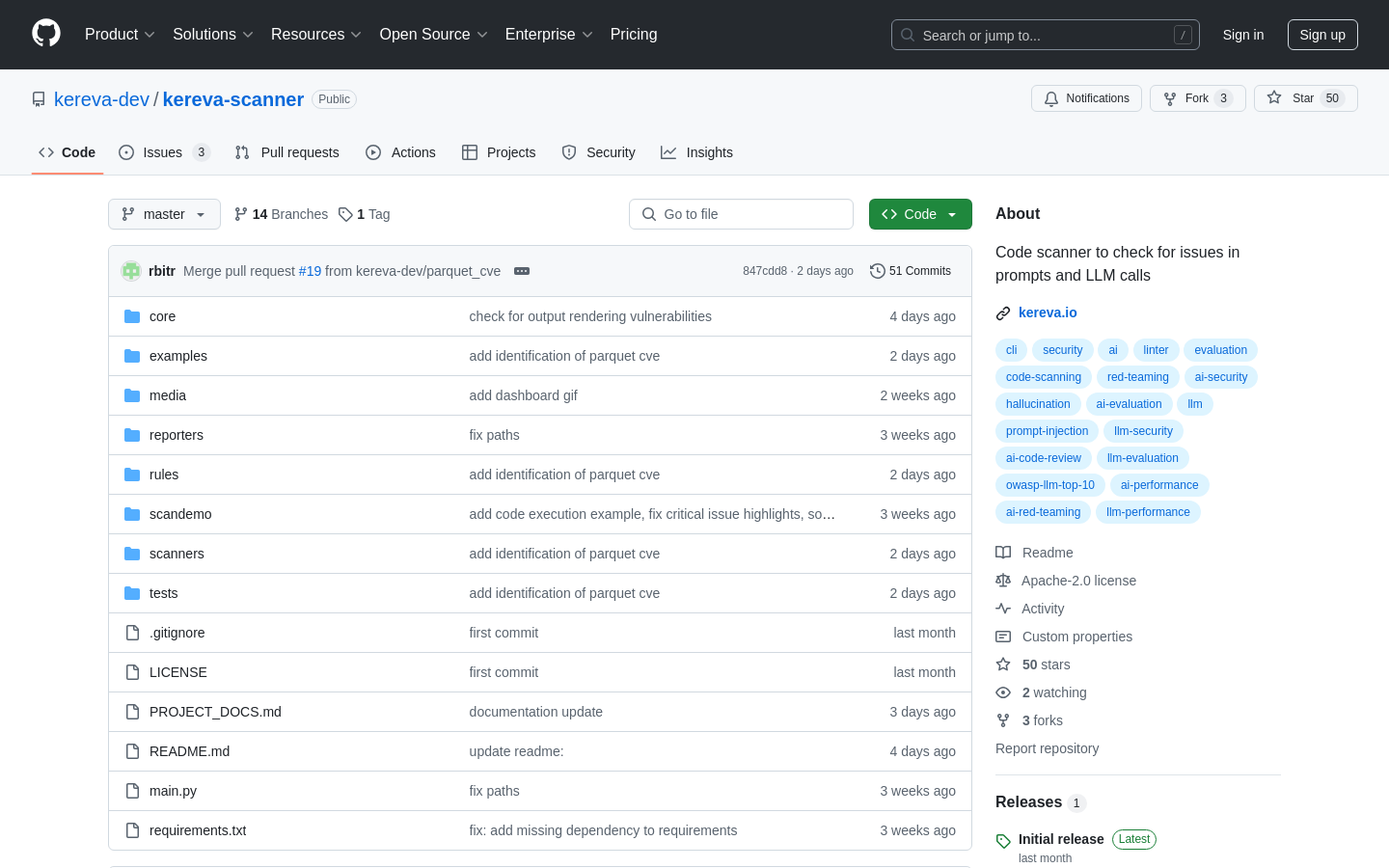This screenshot has height=868, width=1389.
Task: Click the commits history clock icon
Action: pos(877,271)
